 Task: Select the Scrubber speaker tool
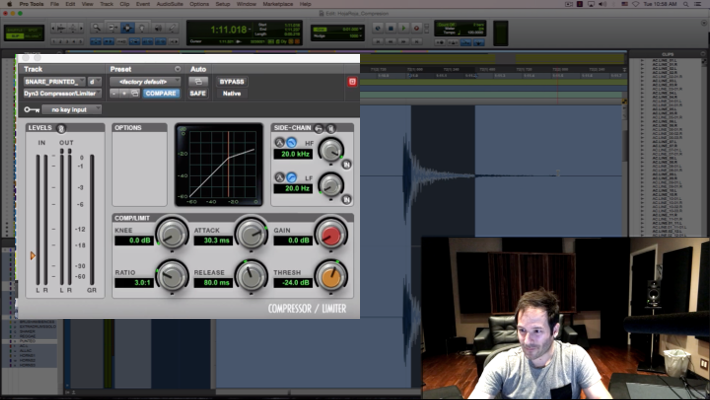click(x=158, y=28)
